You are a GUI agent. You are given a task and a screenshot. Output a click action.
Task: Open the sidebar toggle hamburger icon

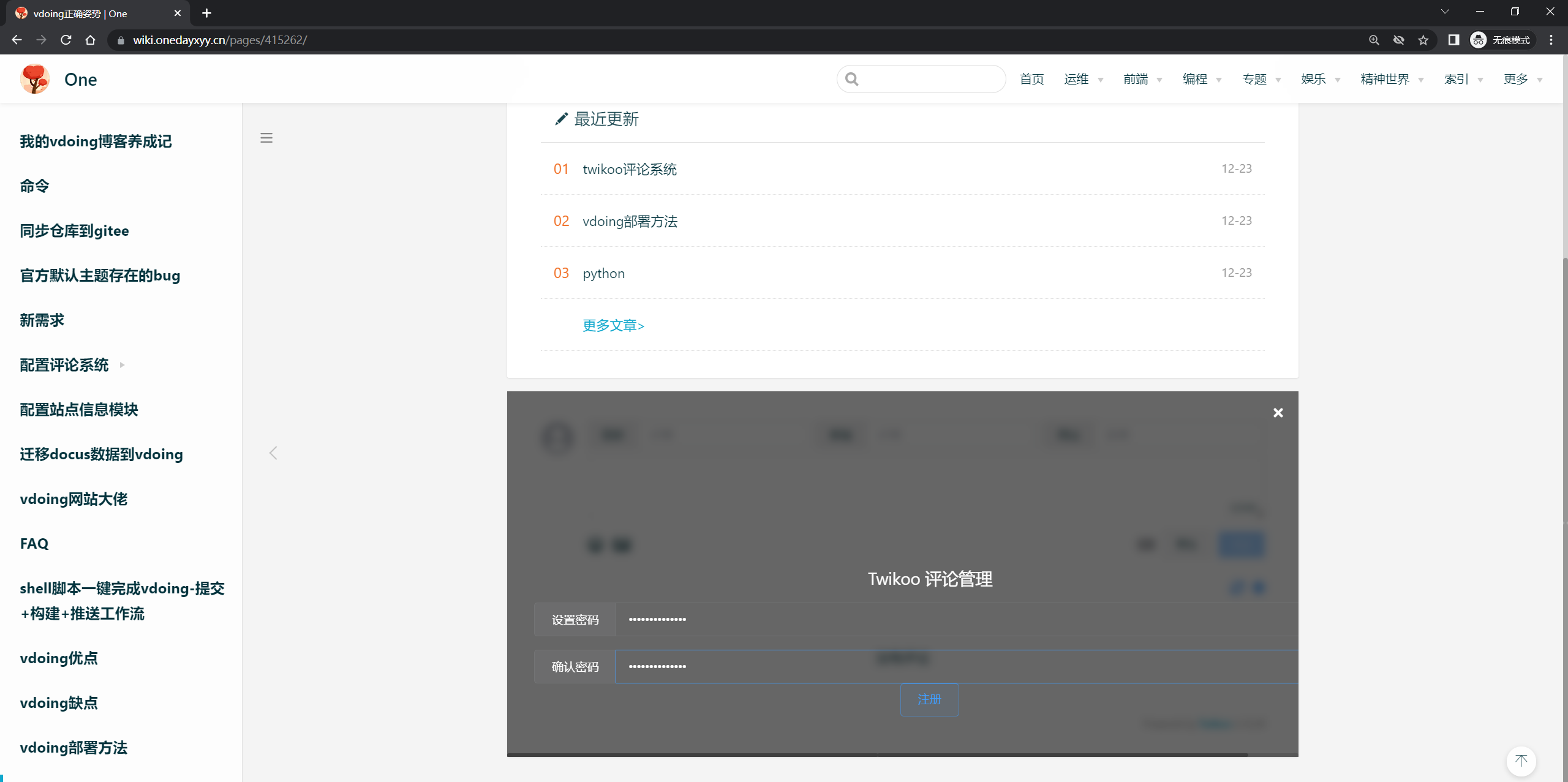pyautogui.click(x=266, y=138)
